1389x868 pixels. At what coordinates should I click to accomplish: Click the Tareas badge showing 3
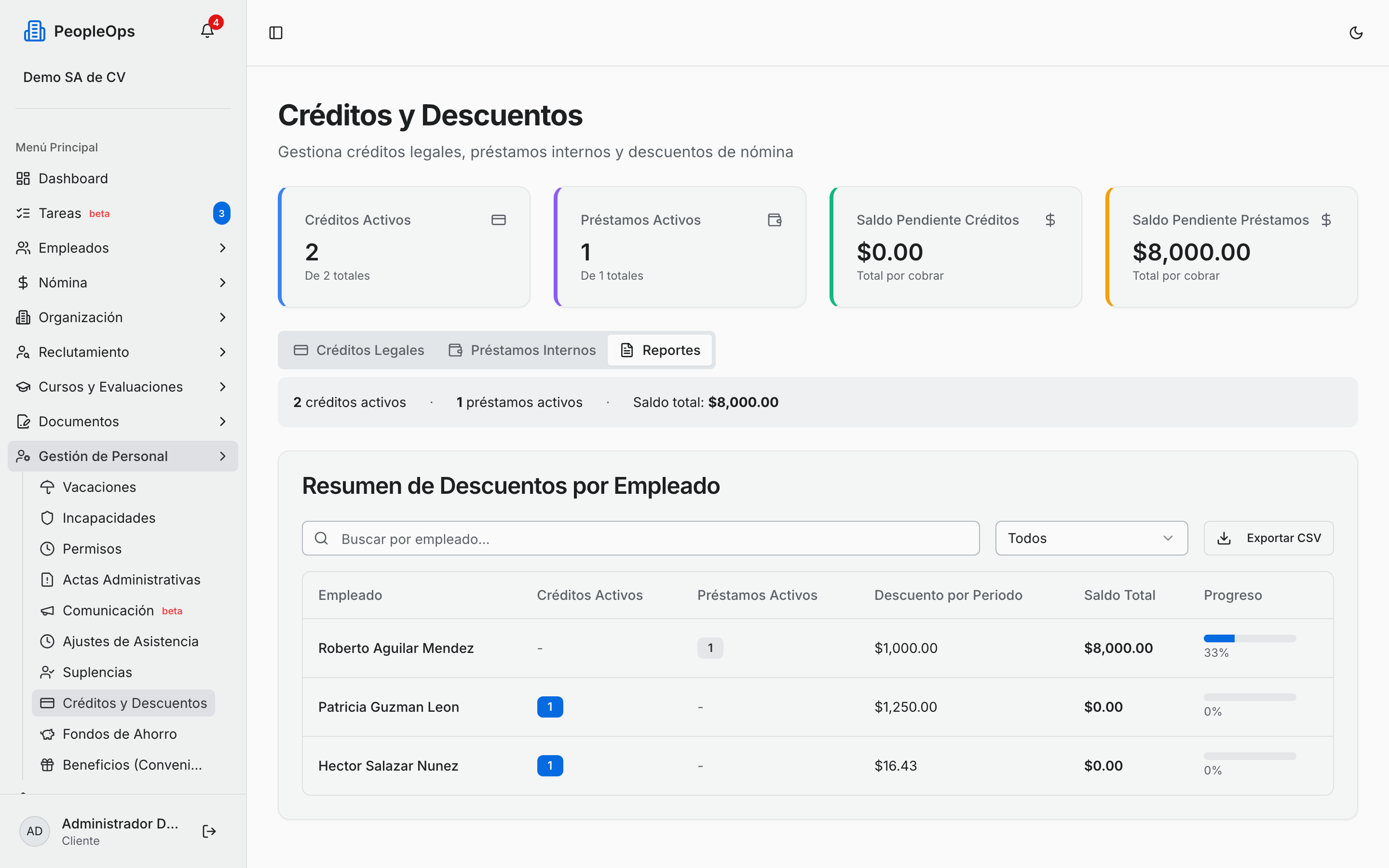(221, 214)
